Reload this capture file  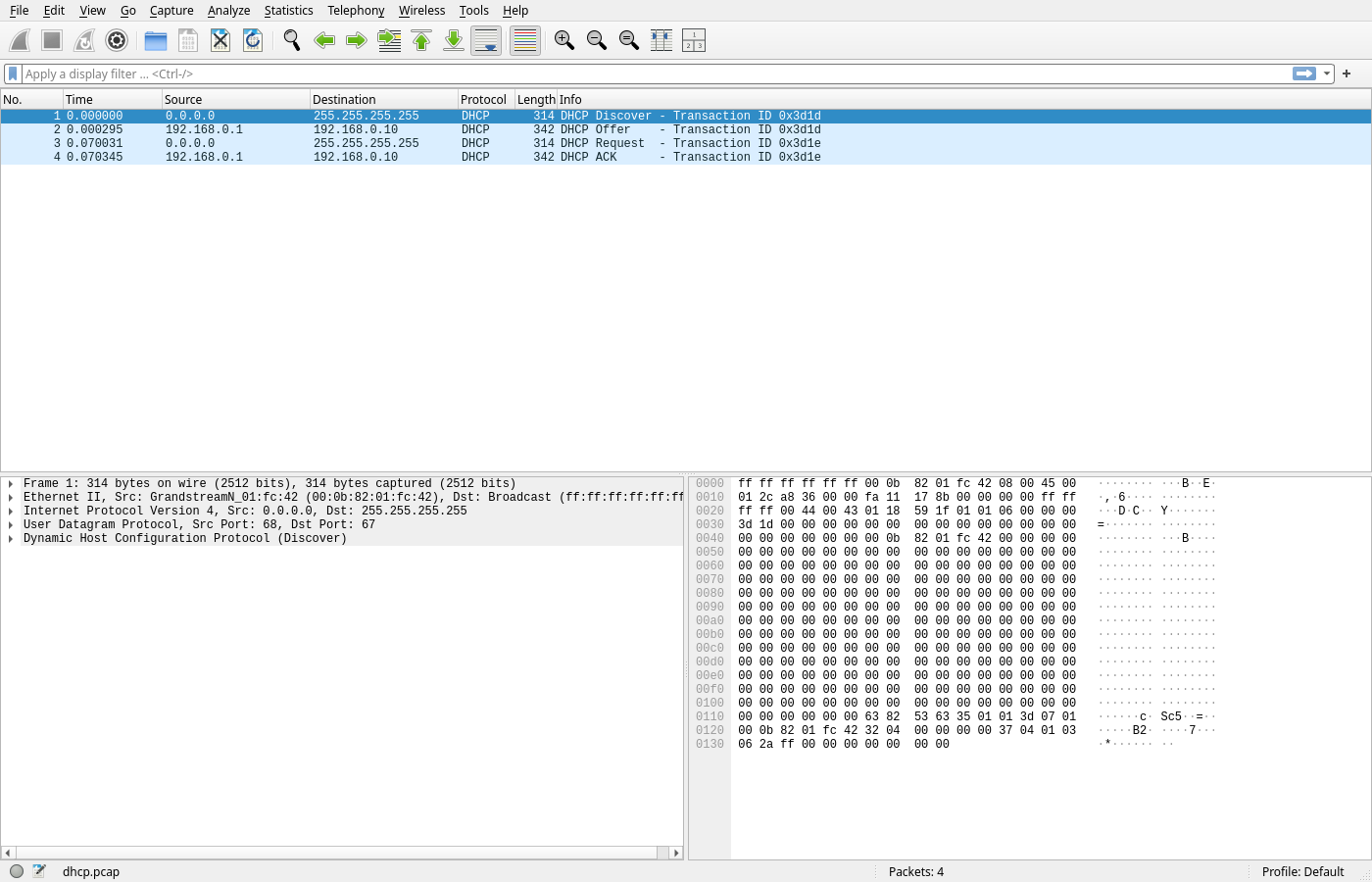pyautogui.click(x=253, y=40)
